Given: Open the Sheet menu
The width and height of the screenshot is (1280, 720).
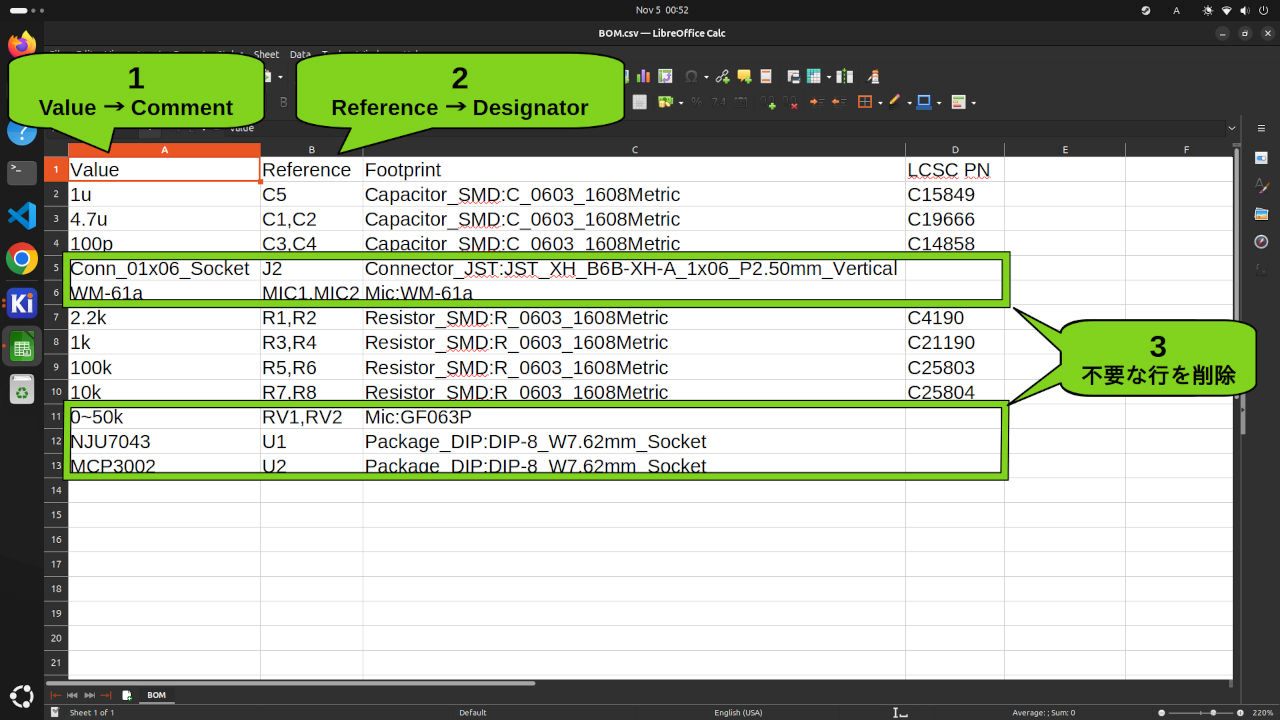Looking at the screenshot, I should coord(266,54).
